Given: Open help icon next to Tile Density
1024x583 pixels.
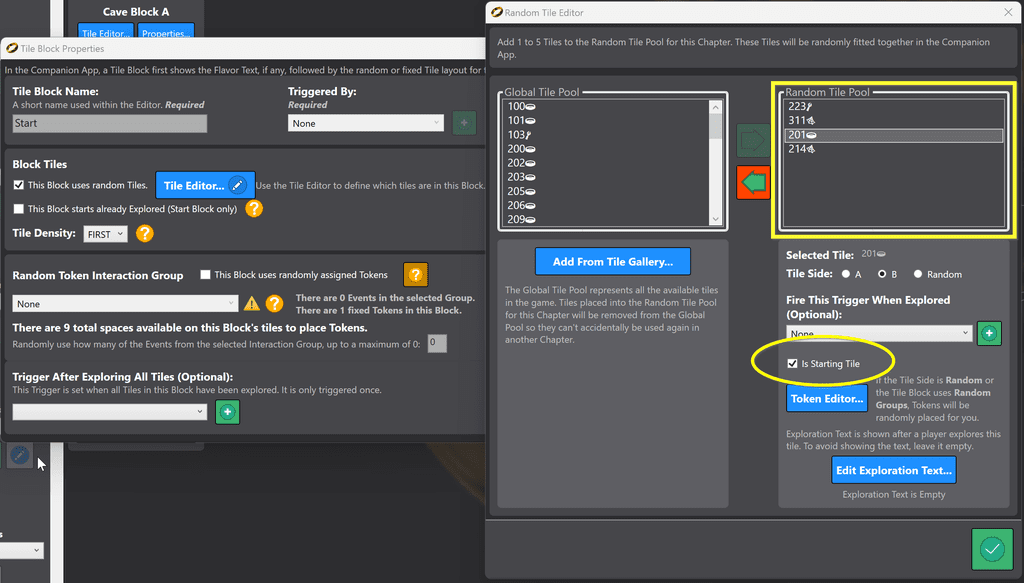Looking at the screenshot, I should tap(145, 234).
